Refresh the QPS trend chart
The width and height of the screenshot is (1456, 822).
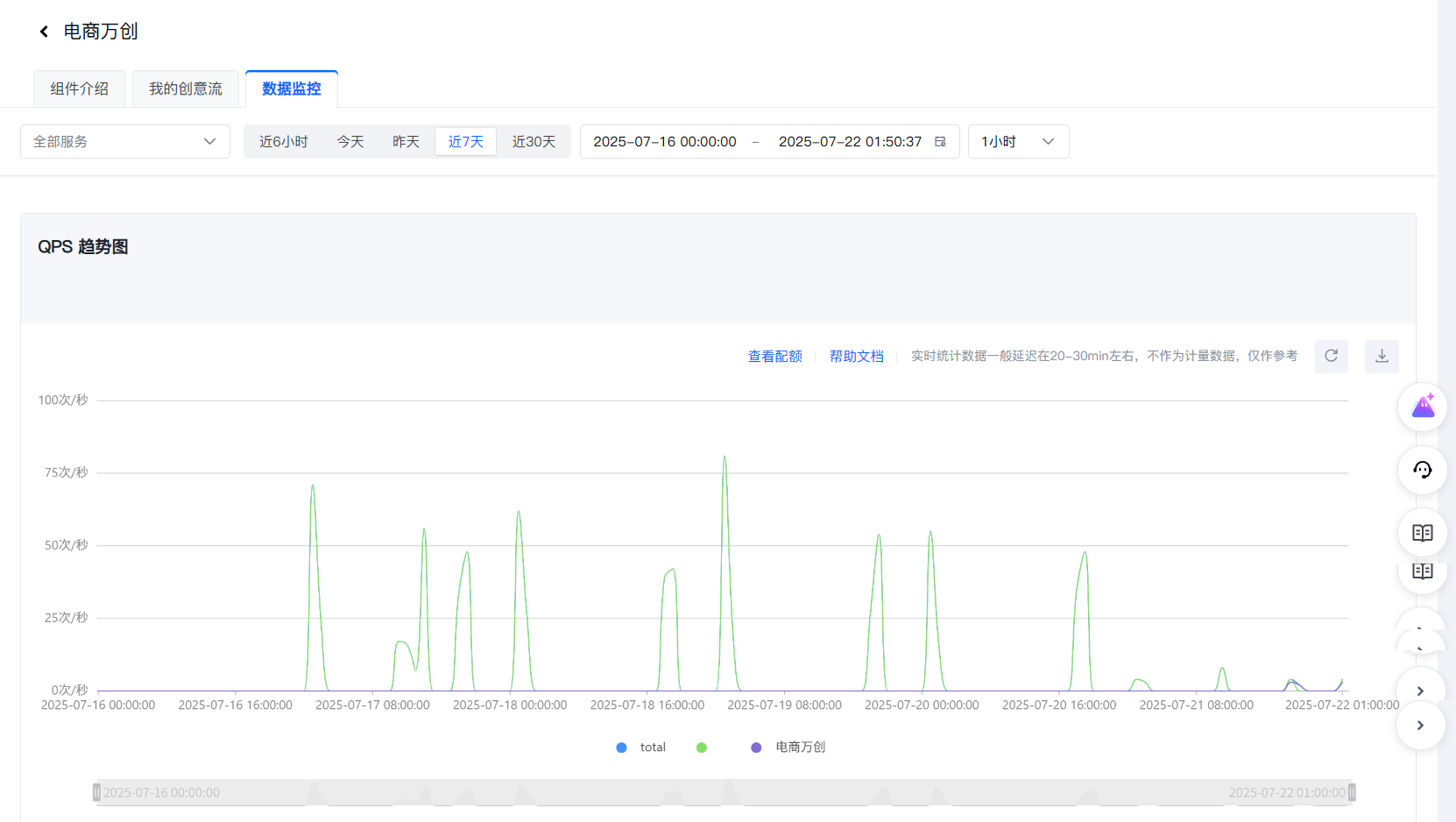[x=1331, y=356]
